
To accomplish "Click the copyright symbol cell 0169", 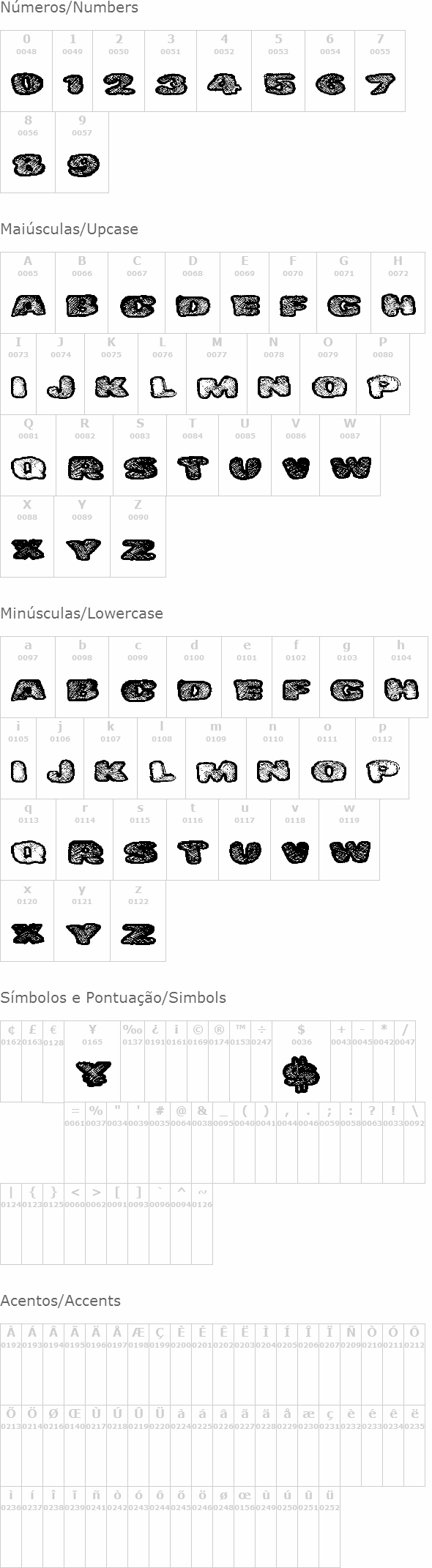I will point(198,1061).
